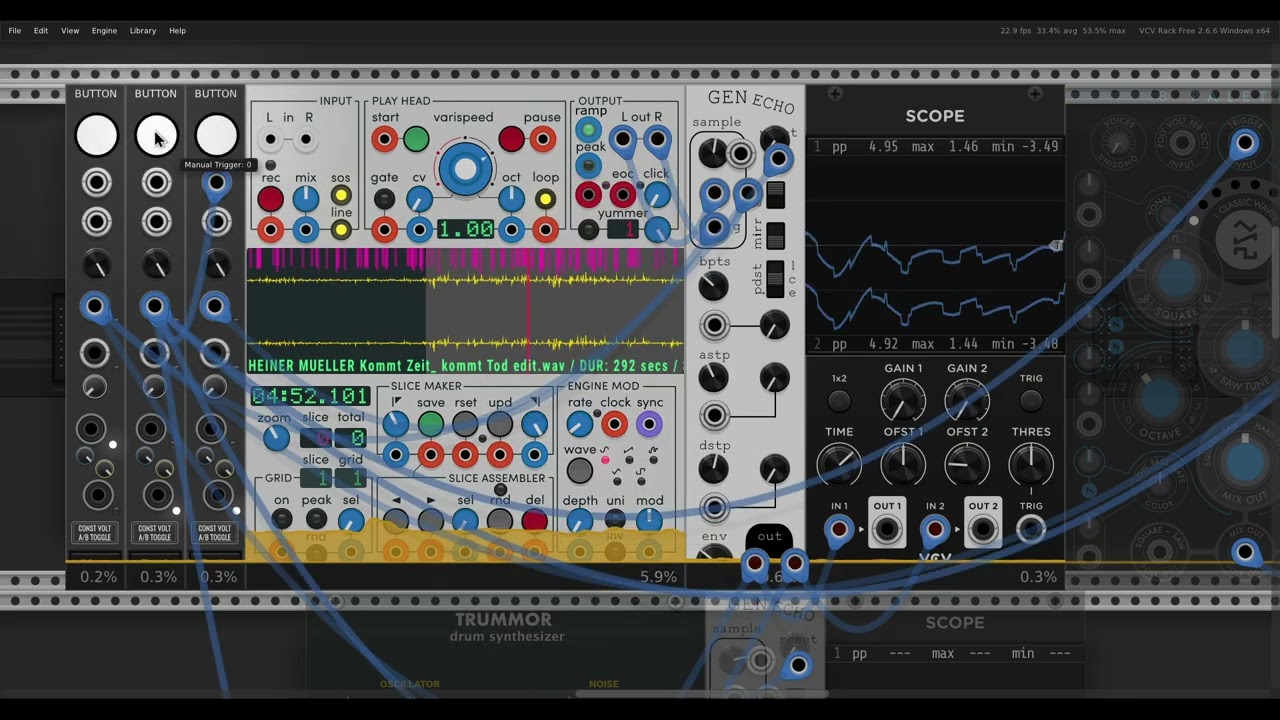
Task: Click the Scope THRES knob
Action: pos(1031,464)
